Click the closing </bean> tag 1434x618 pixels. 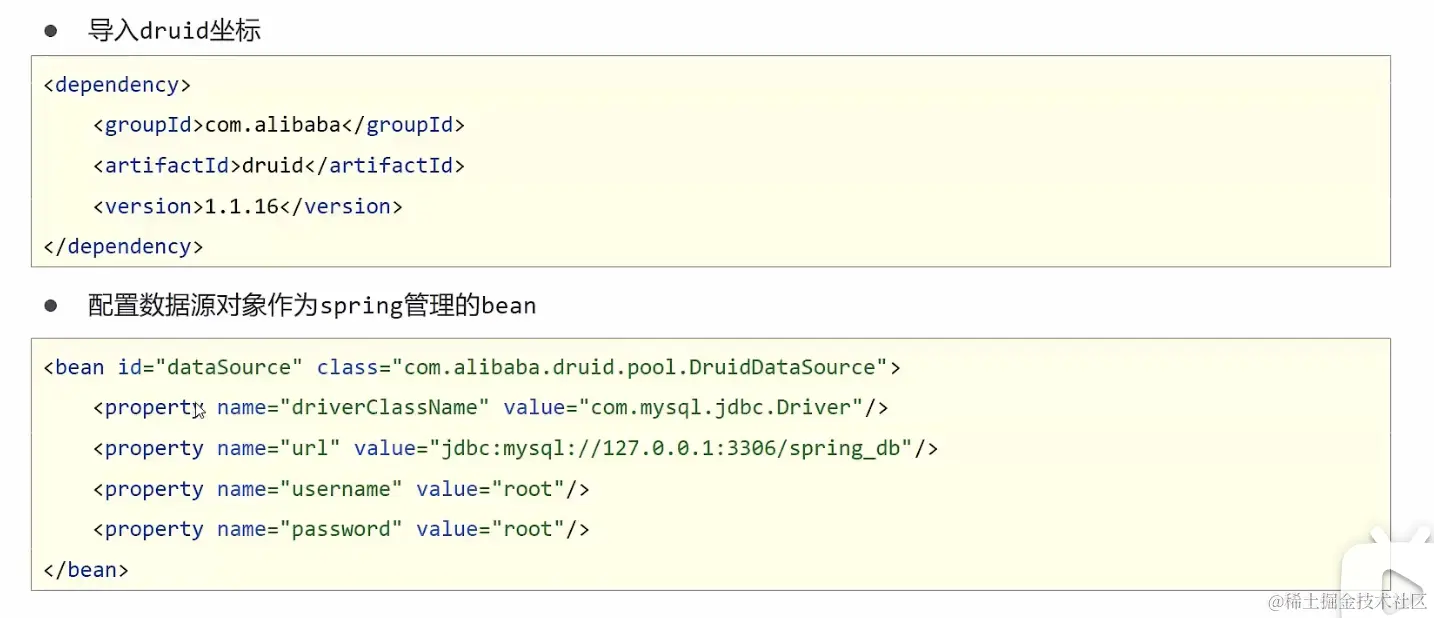[86, 570]
